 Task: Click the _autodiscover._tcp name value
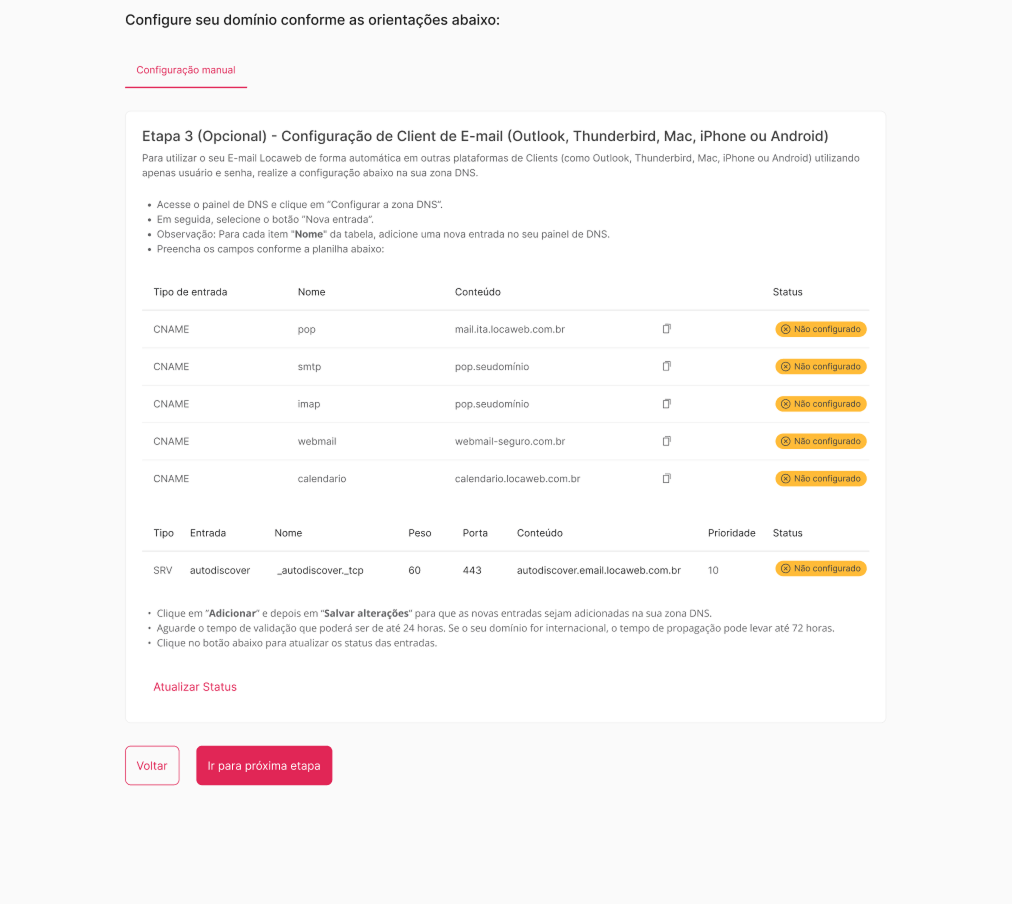pyautogui.click(x=320, y=570)
